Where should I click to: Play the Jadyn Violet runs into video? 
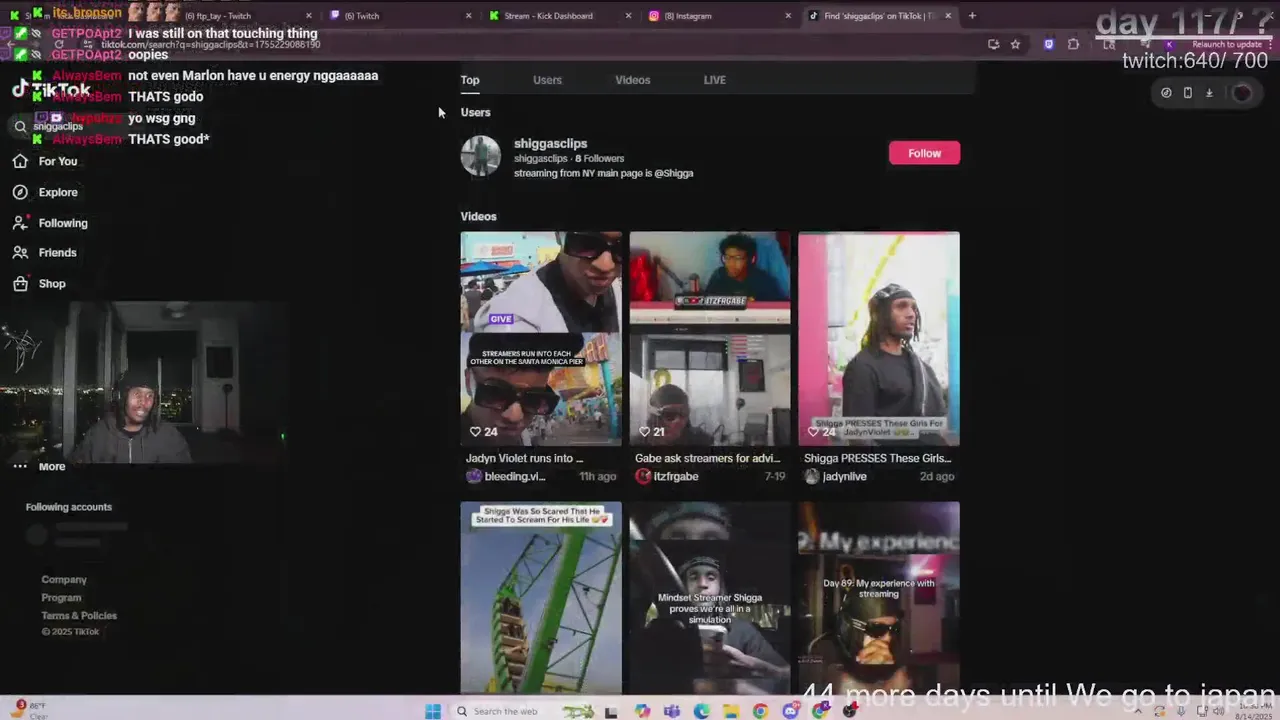541,338
